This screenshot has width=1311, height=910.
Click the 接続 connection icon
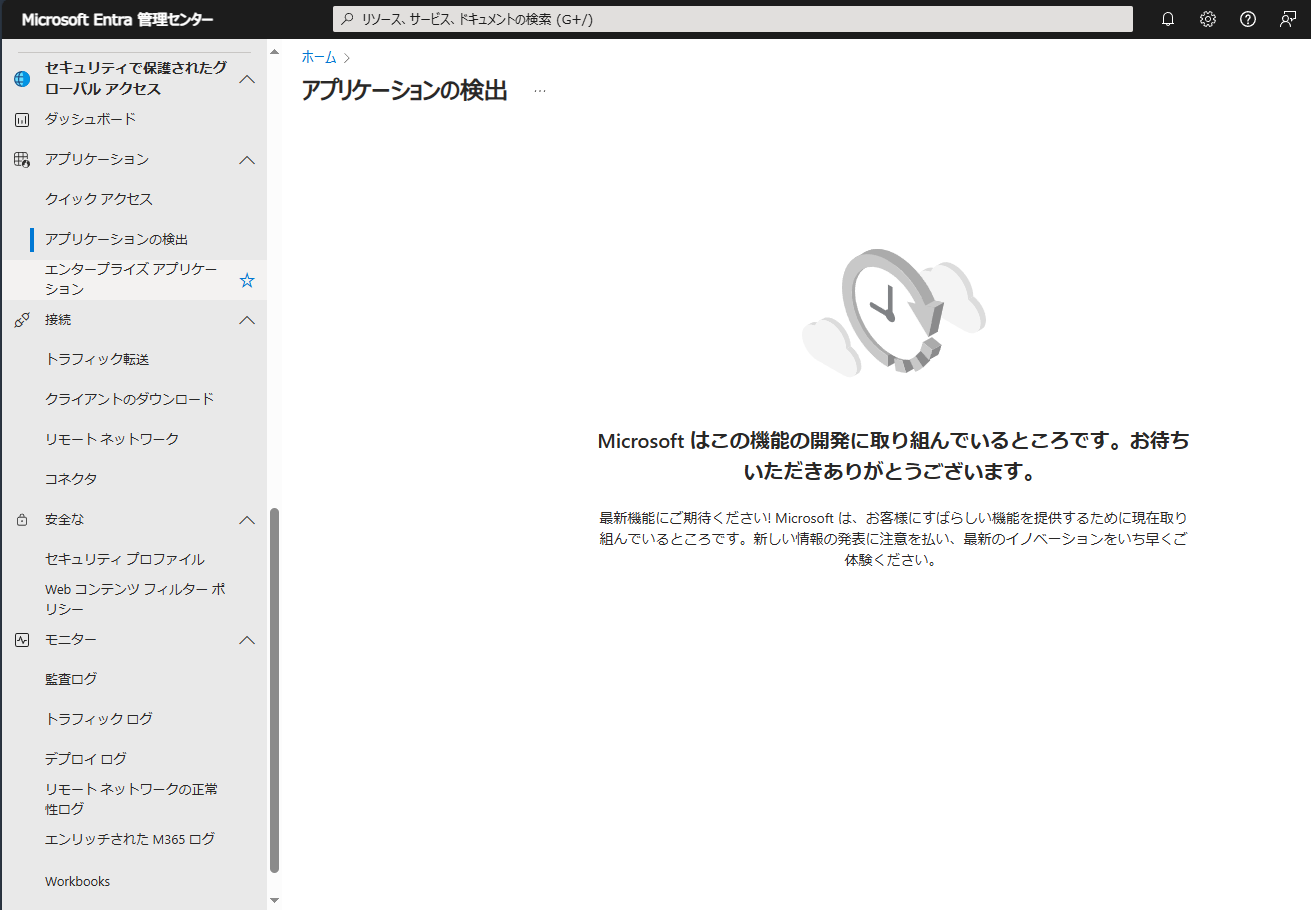(x=22, y=320)
